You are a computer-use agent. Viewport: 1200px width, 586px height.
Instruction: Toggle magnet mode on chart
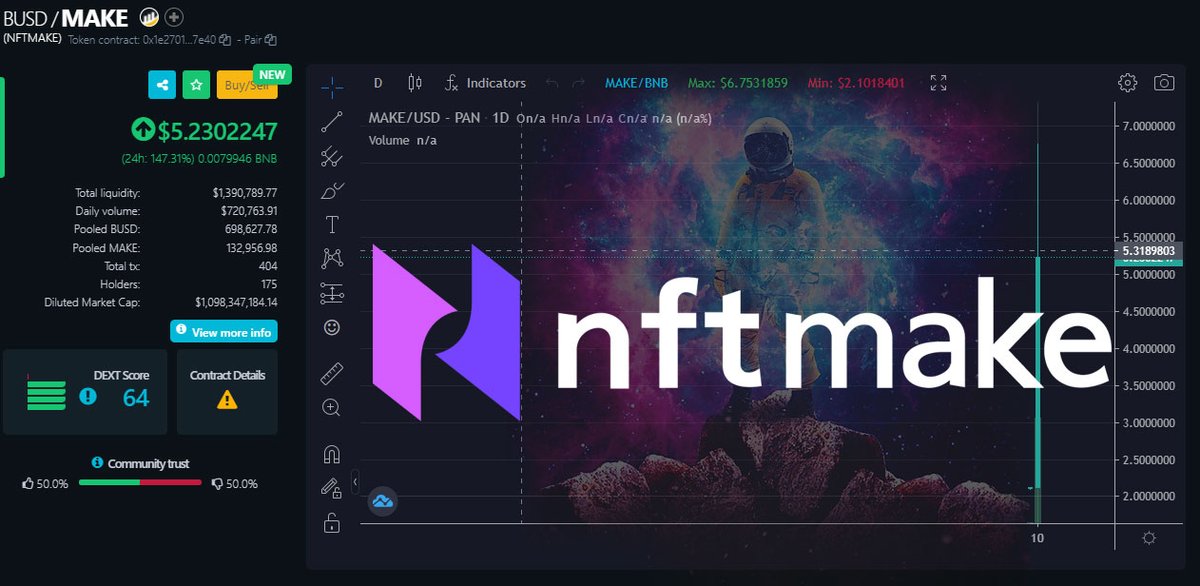click(x=332, y=455)
